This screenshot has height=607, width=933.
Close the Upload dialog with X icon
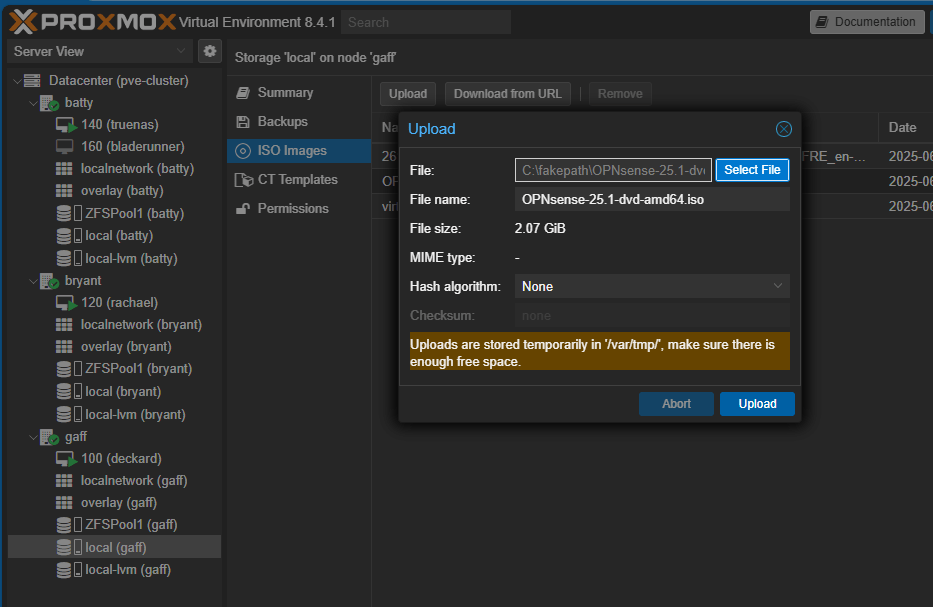point(784,129)
